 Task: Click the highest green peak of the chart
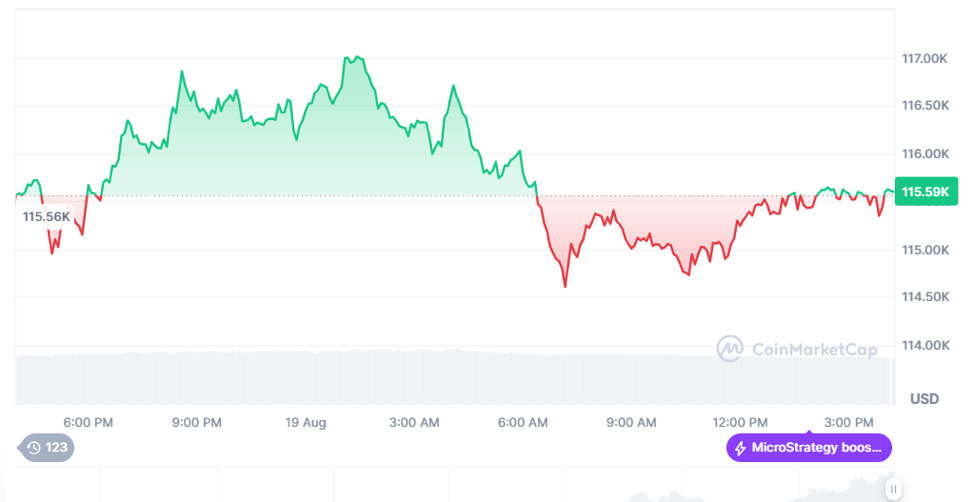pos(351,58)
